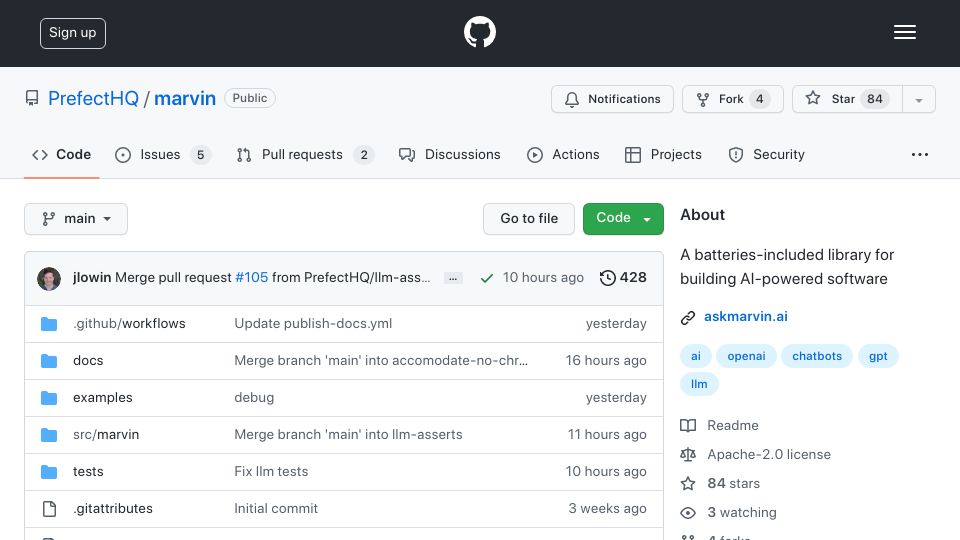Star the marvin repository

(x=847, y=99)
